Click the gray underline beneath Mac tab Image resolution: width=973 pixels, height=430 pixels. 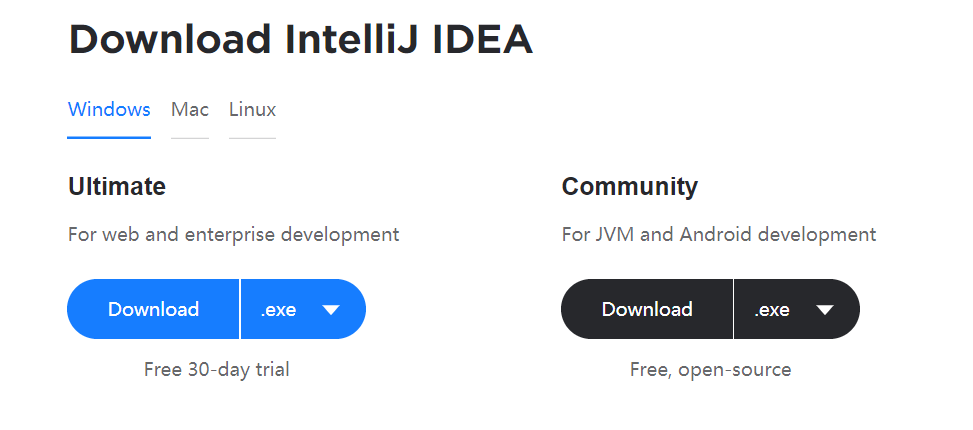pyautogui.click(x=190, y=138)
